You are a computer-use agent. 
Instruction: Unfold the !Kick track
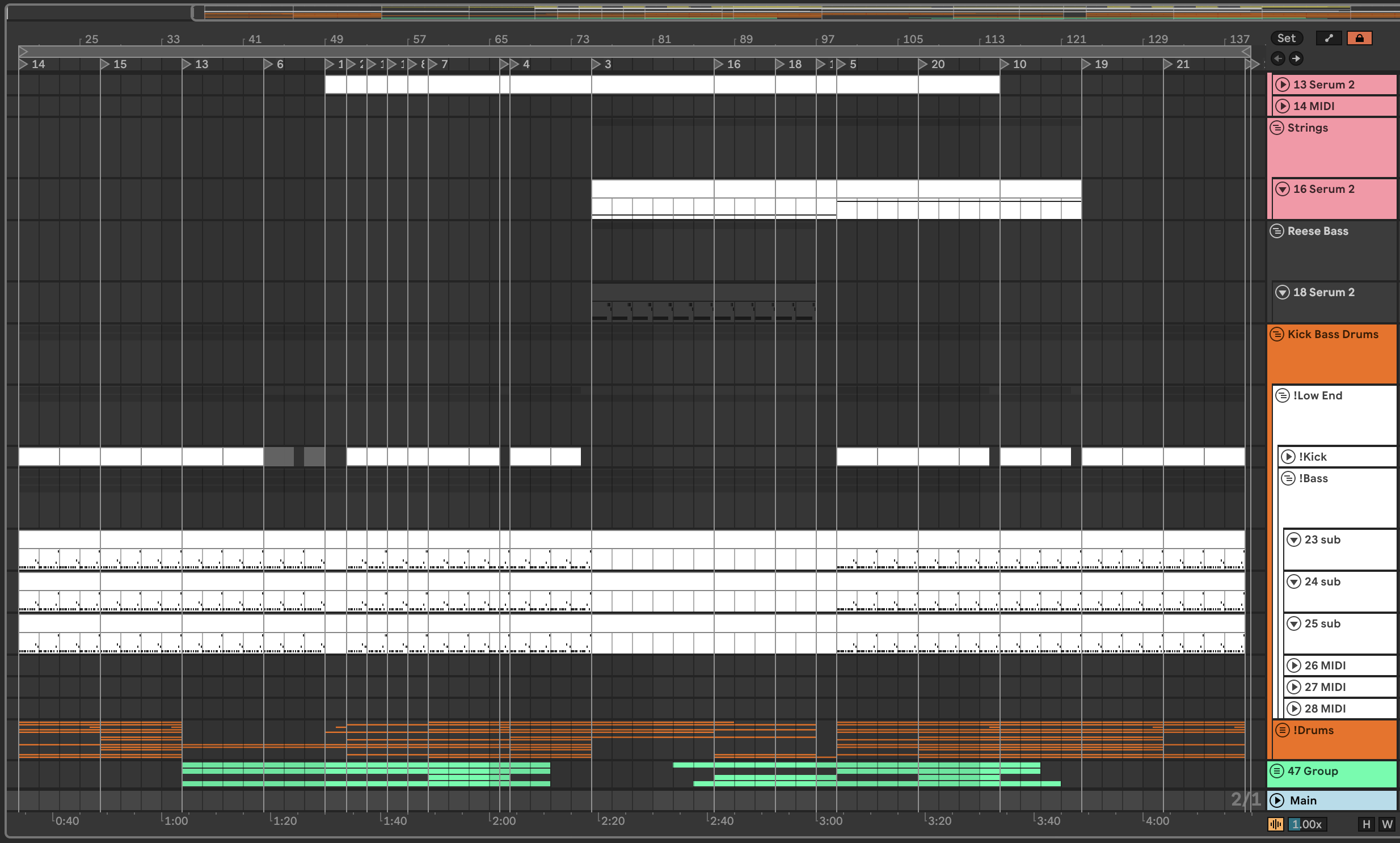pos(1288,457)
